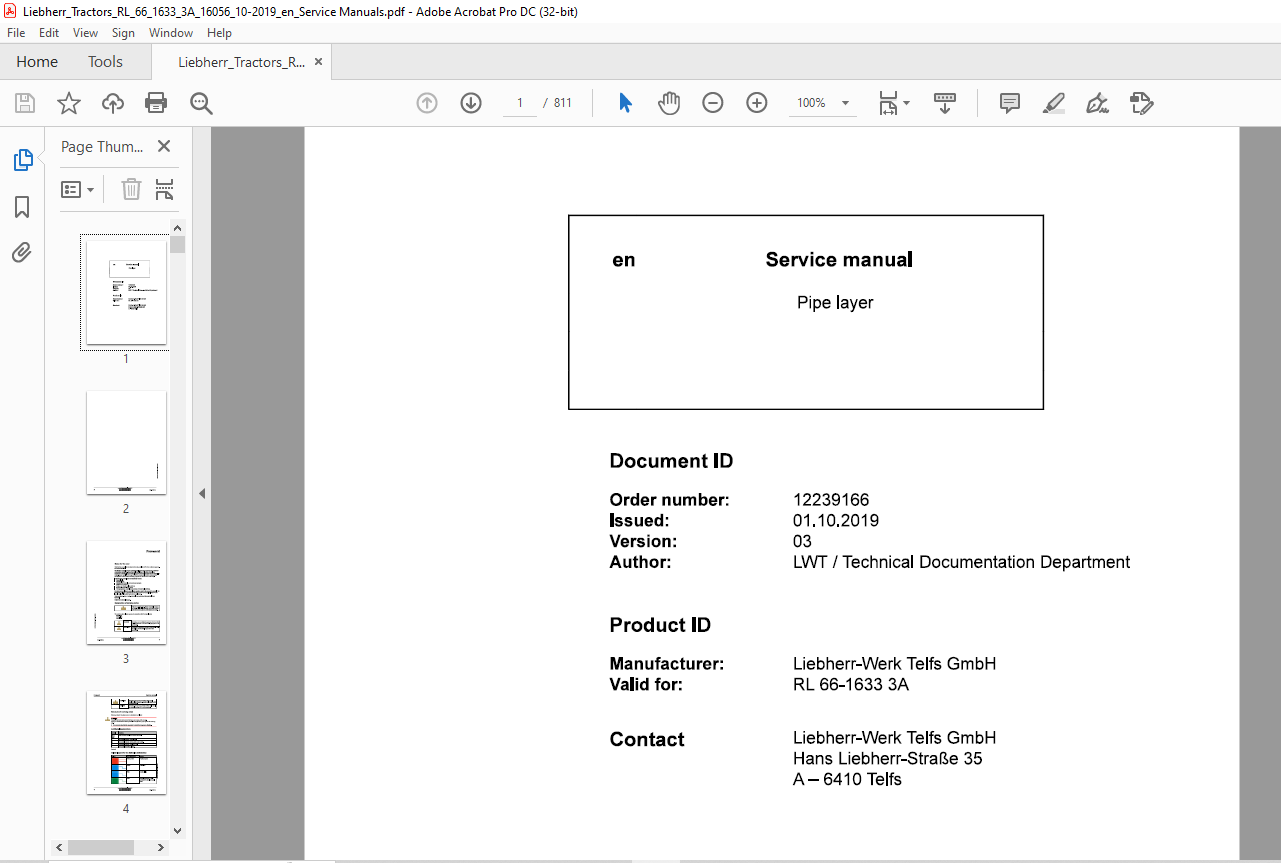The height and width of the screenshot is (863, 1281).
Task: Switch to the Home tab
Action: pos(37,61)
